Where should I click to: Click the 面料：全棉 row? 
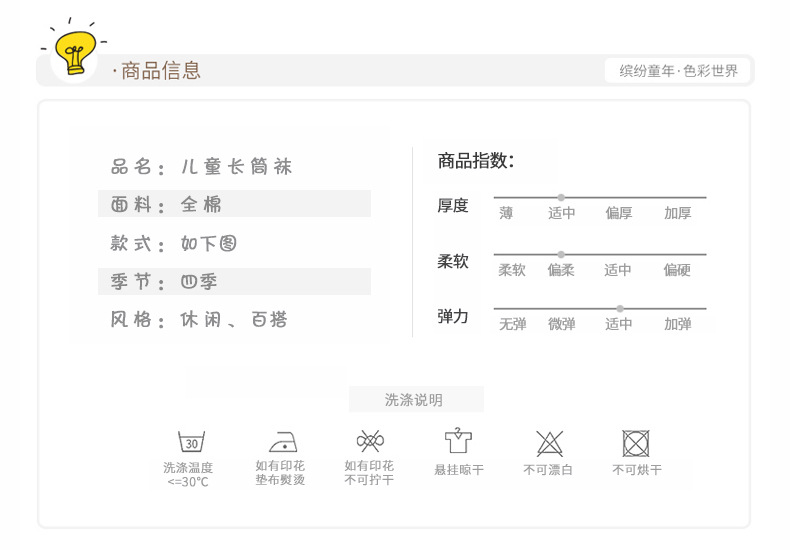coord(234,204)
